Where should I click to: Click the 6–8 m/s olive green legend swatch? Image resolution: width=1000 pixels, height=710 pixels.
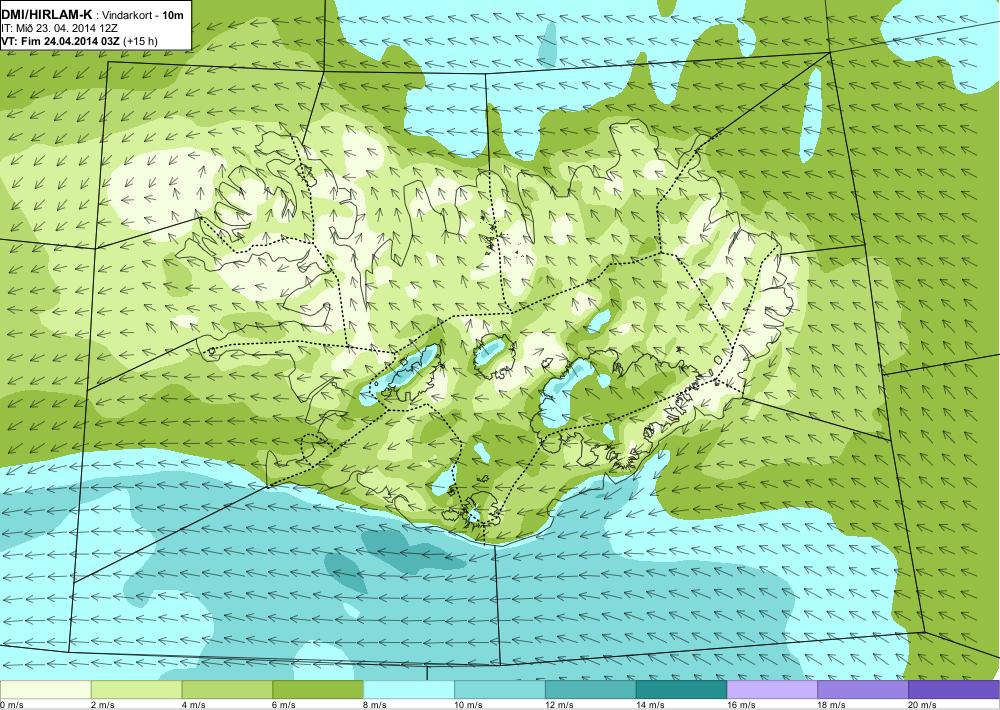(318, 690)
